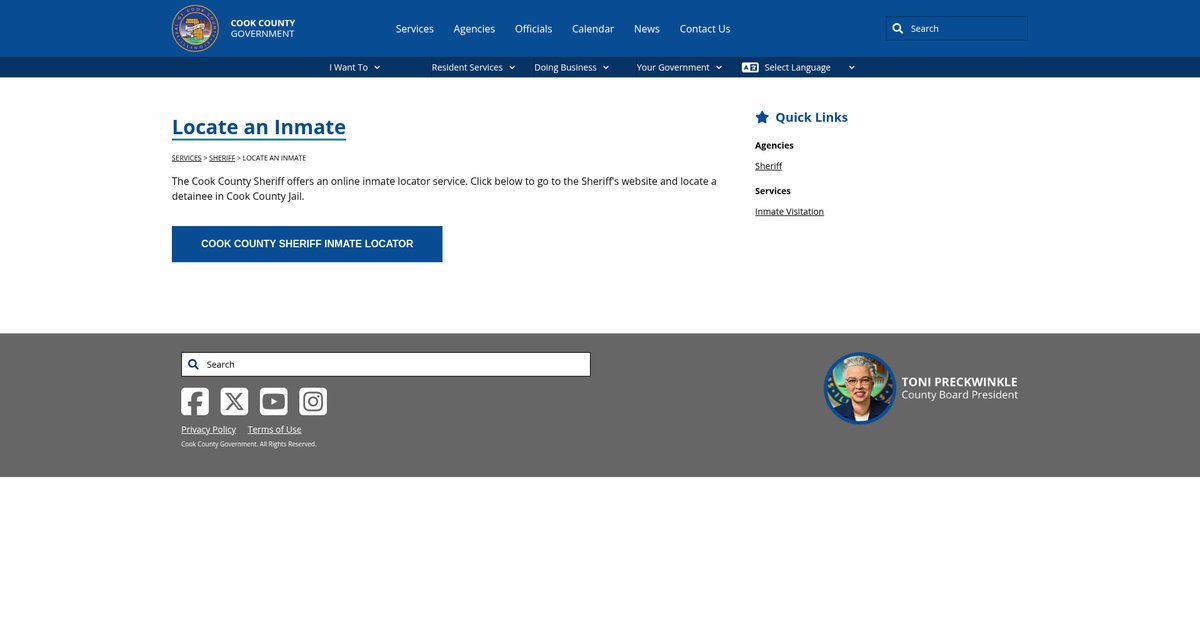Expand the Resident Services menu
Viewport: 1200px width, 620px height.
[x=473, y=67]
